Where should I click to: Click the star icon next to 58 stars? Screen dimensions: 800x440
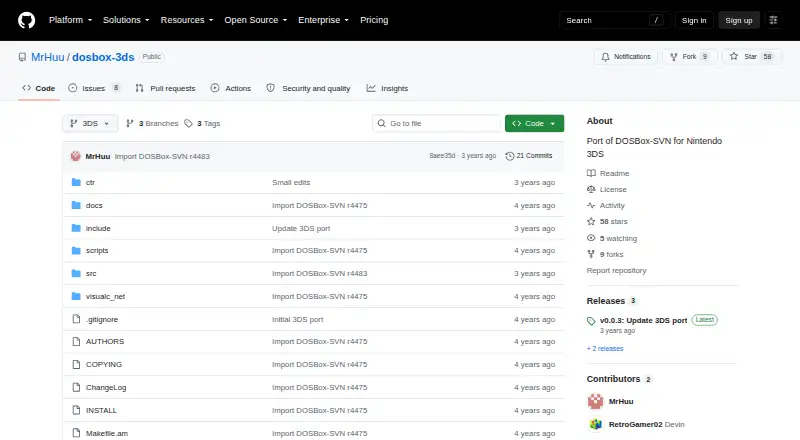591,222
